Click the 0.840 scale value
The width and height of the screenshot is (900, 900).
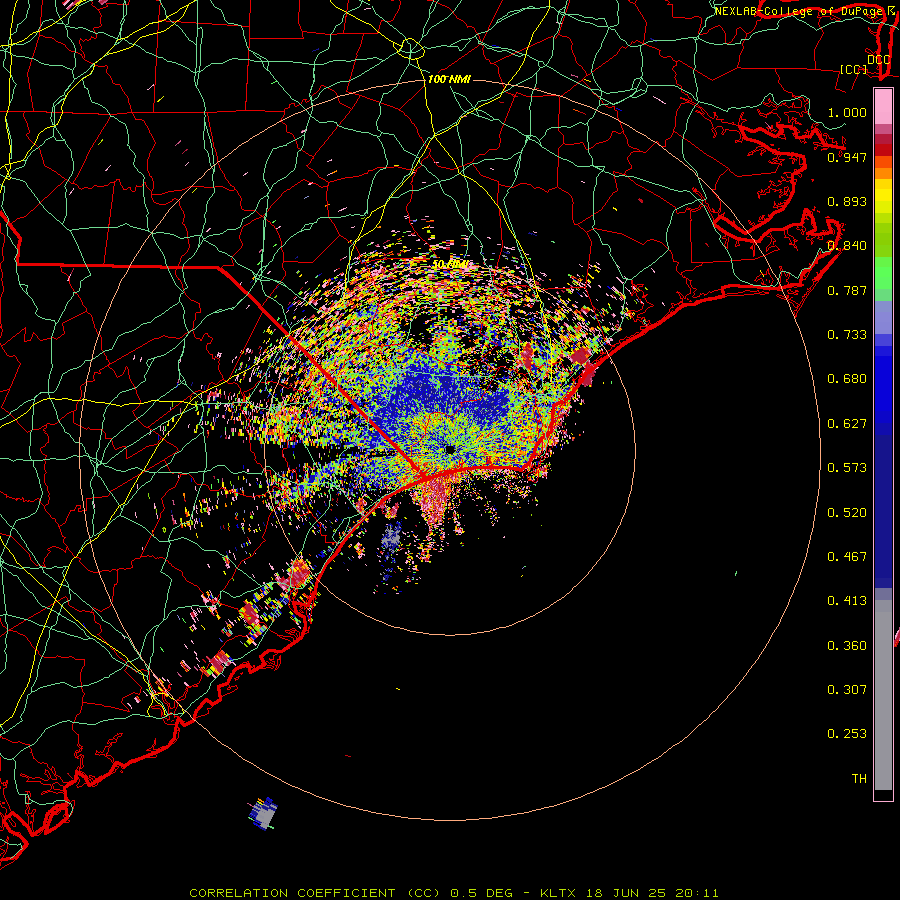847,246
